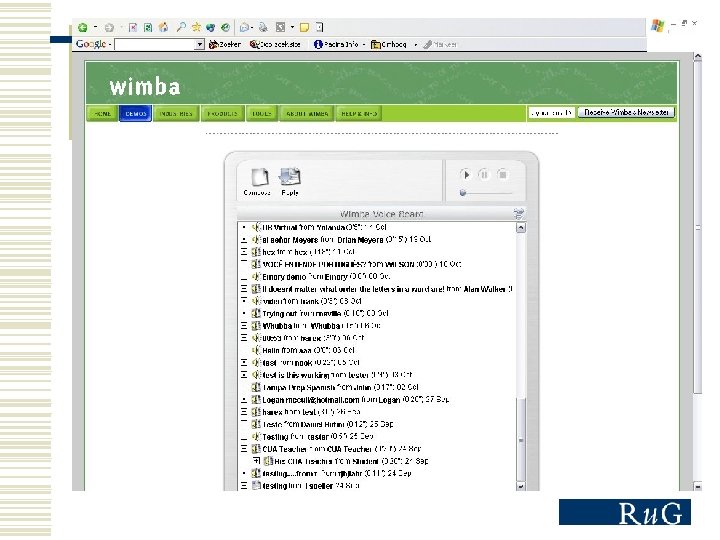Viewport: 720px width, 540px height.
Task: Click the browser Stop icon
Action: [x=133, y=28]
